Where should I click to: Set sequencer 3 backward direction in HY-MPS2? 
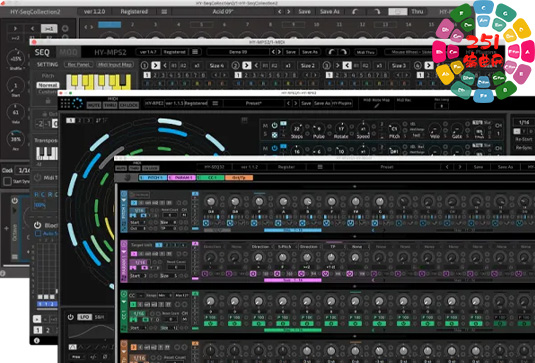[x=347, y=65]
